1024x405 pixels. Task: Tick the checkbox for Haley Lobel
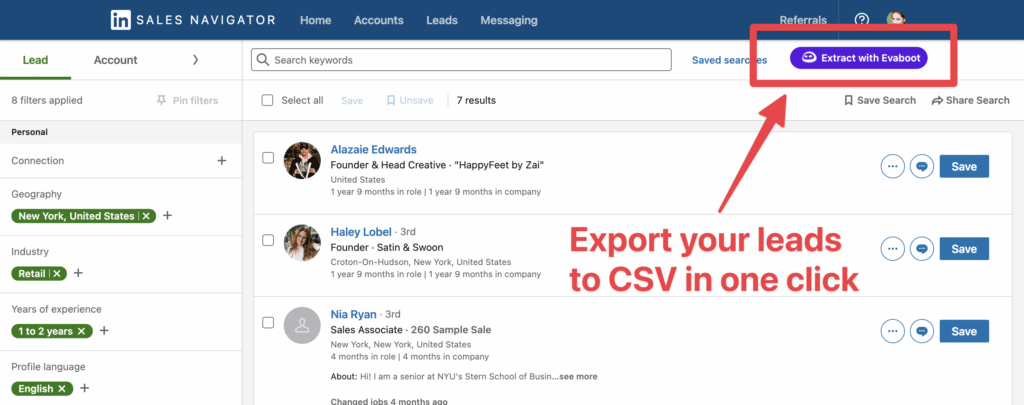click(268, 240)
